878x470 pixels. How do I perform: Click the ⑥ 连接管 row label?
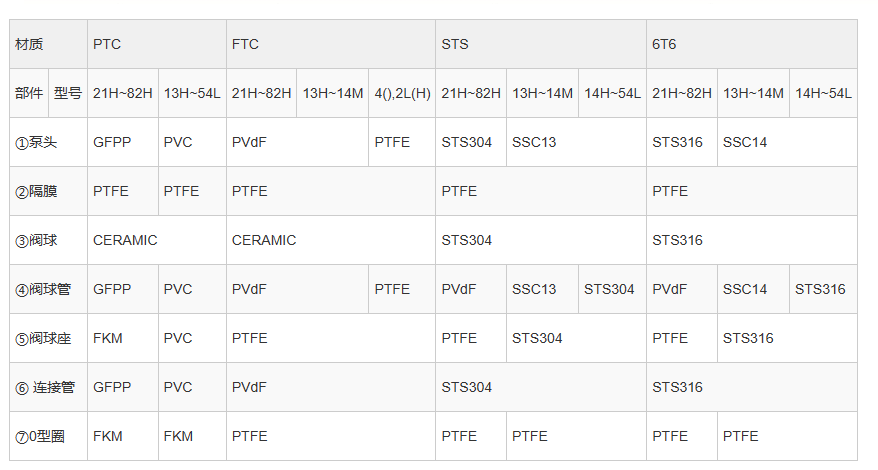[48, 387]
